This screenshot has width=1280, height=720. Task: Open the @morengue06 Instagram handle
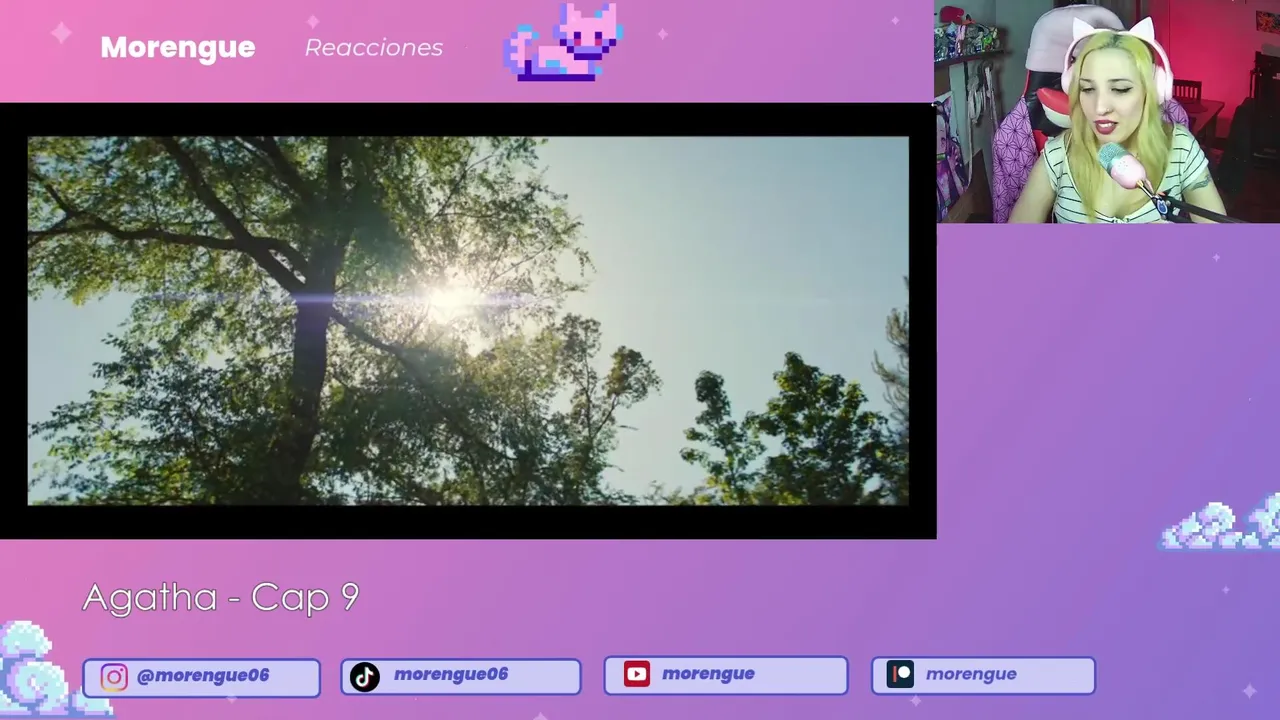click(x=203, y=676)
